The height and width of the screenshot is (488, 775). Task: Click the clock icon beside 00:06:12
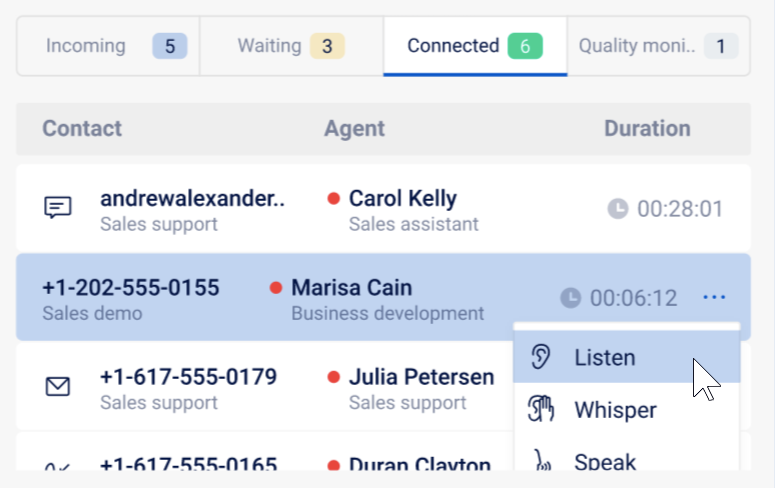coord(570,298)
